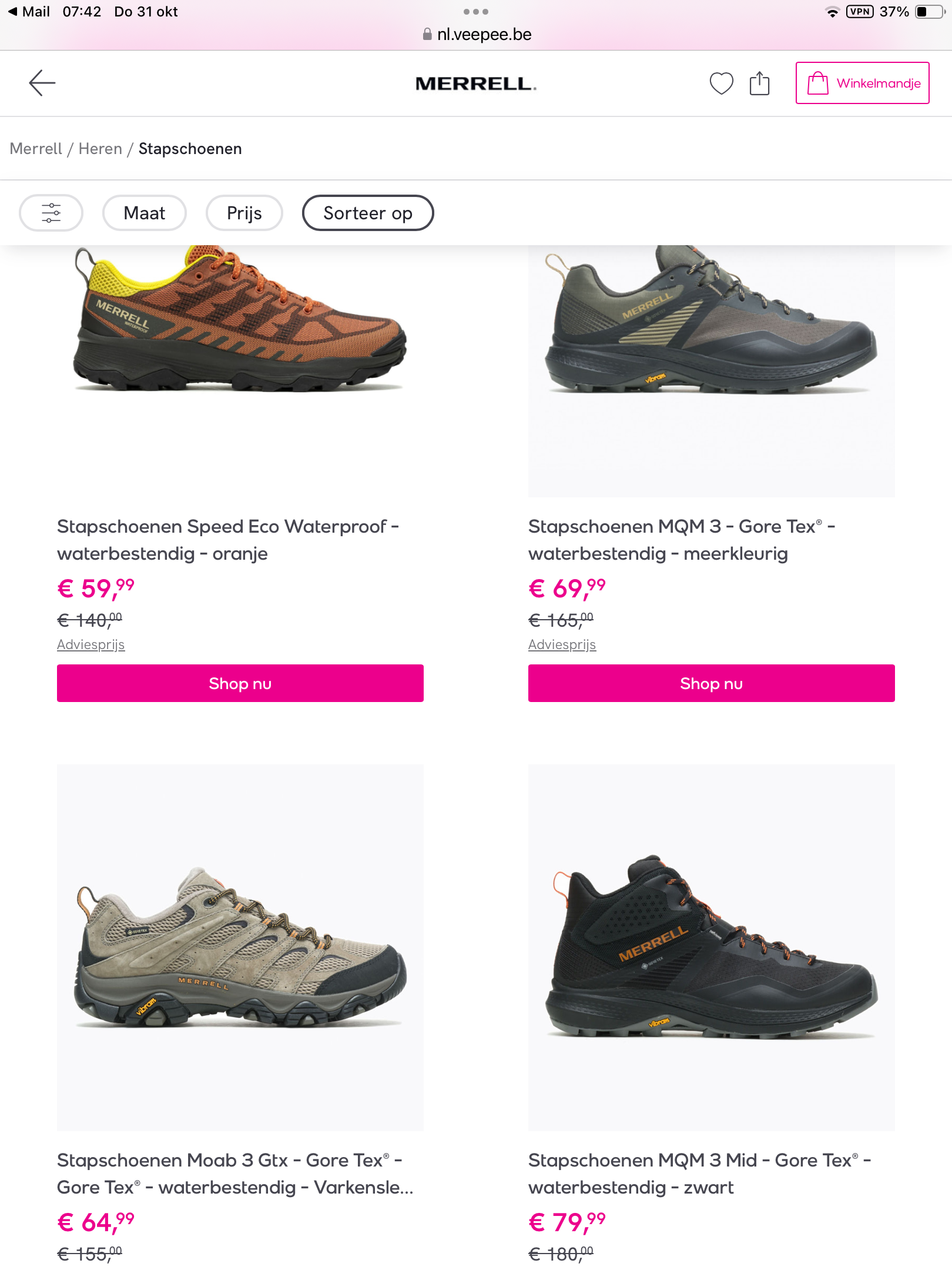Open the wishlist heart icon
Screen dimensions: 952x1270
coord(721,83)
